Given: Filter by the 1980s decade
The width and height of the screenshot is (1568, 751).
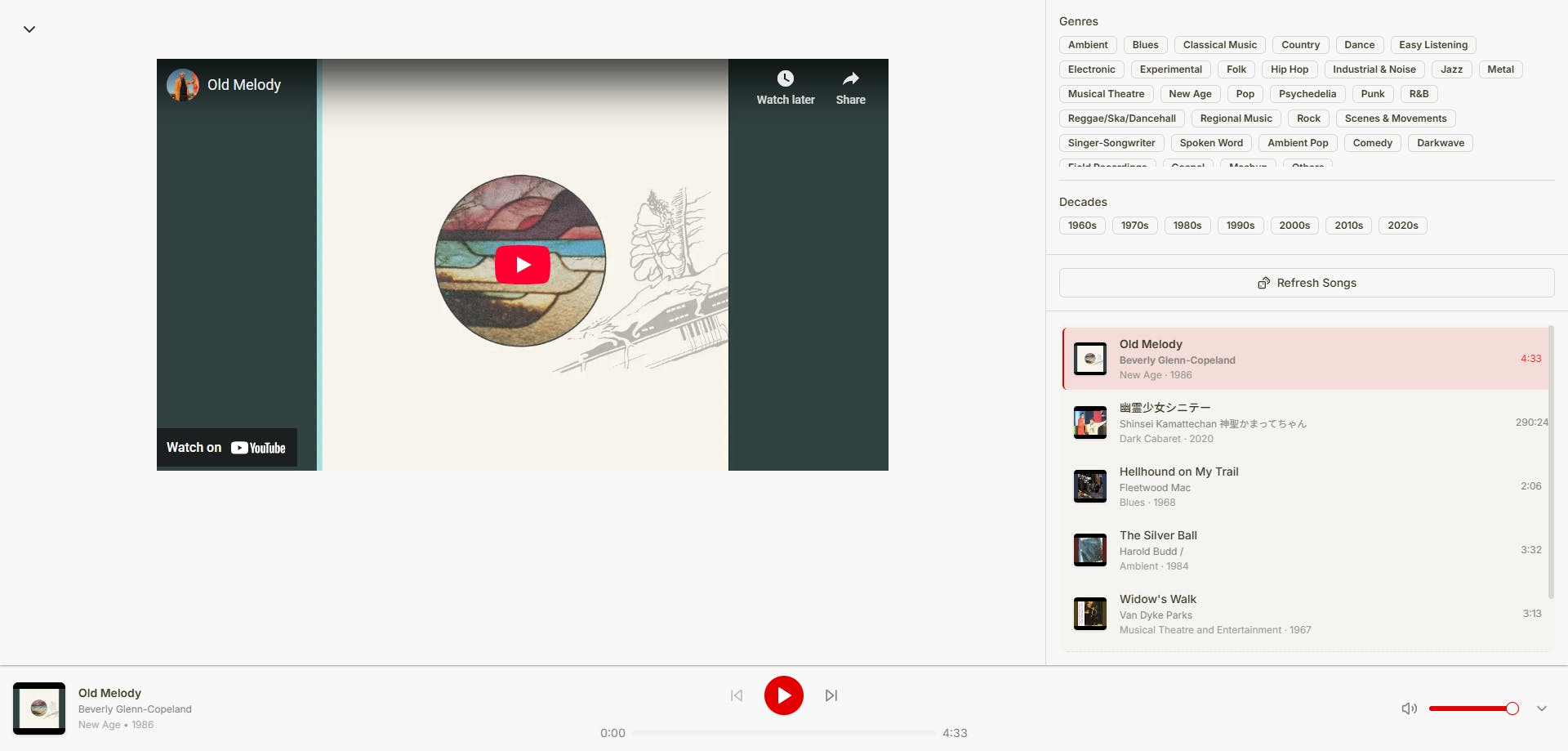Looking at the screenshot, I should 1187,226.
